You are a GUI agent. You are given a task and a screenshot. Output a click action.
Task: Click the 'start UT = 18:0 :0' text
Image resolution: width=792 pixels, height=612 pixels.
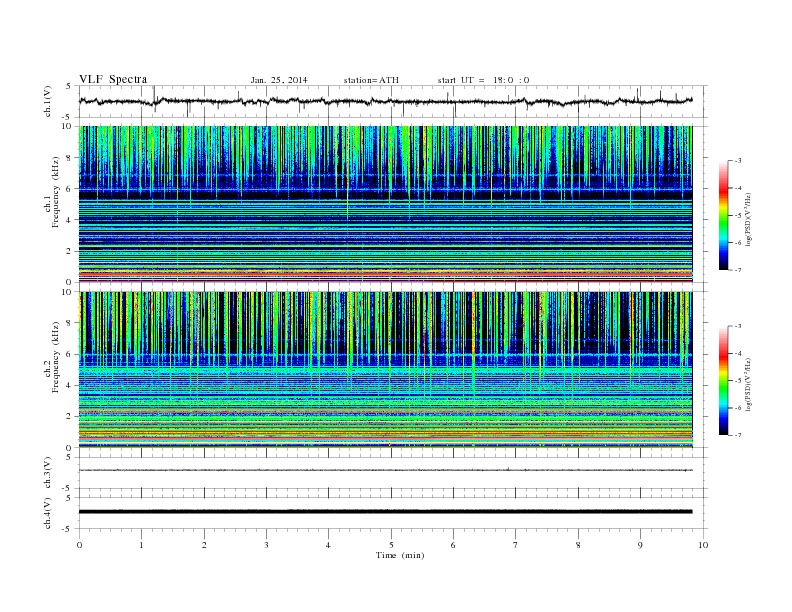click(483, 80)
